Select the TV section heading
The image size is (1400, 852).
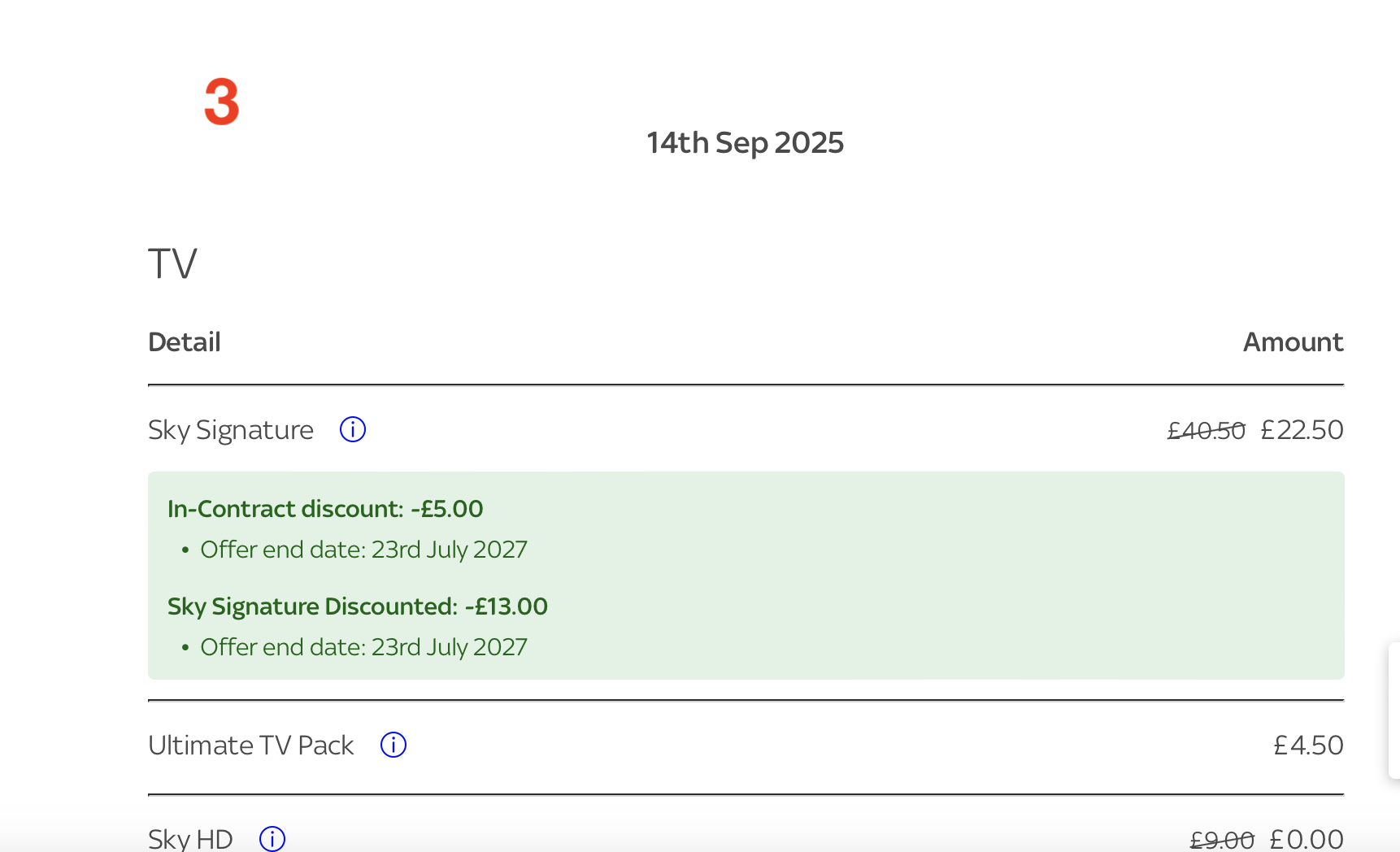click(x=172, y=262)
